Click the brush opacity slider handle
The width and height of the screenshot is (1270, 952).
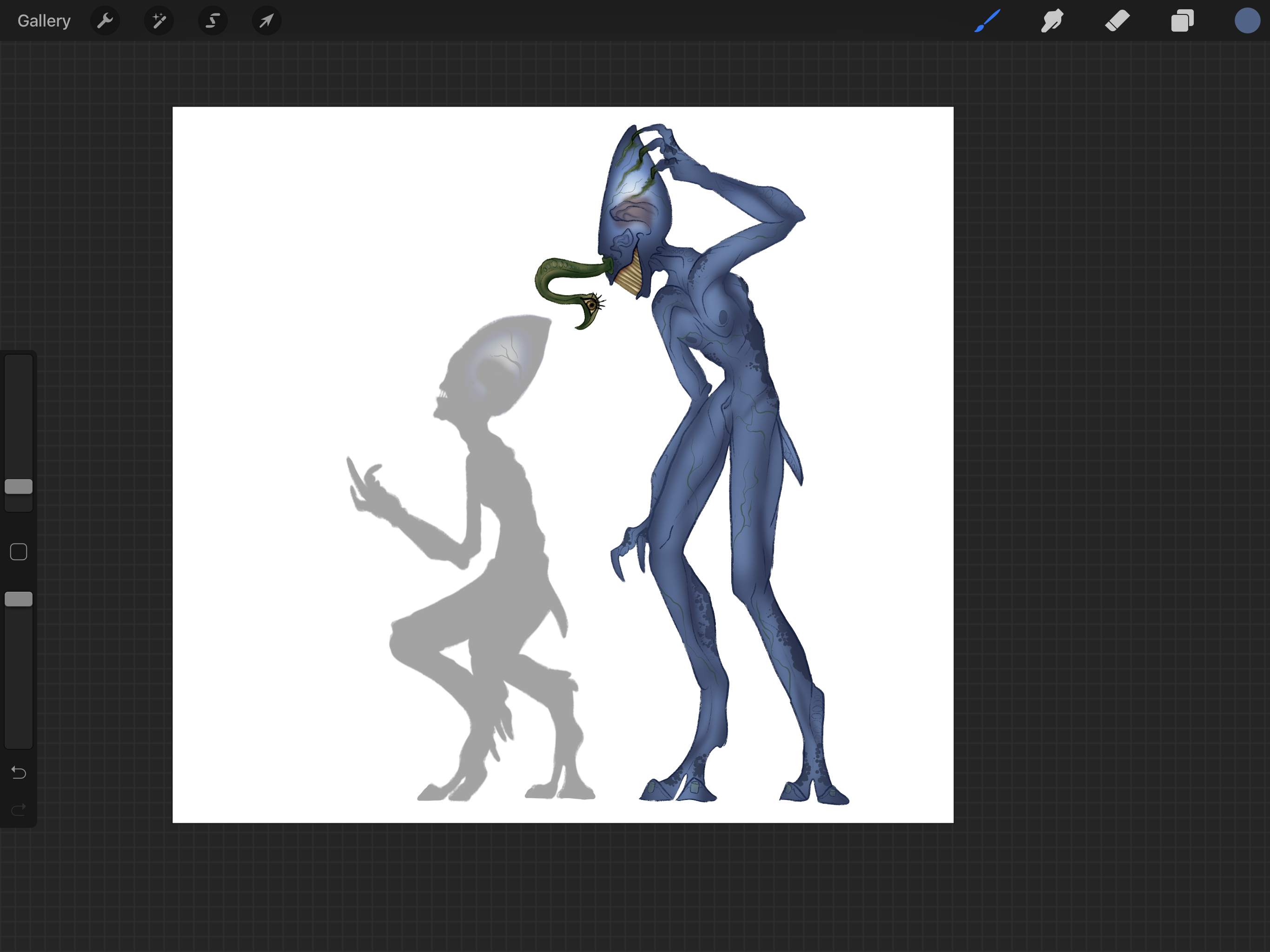coord(19,599)
